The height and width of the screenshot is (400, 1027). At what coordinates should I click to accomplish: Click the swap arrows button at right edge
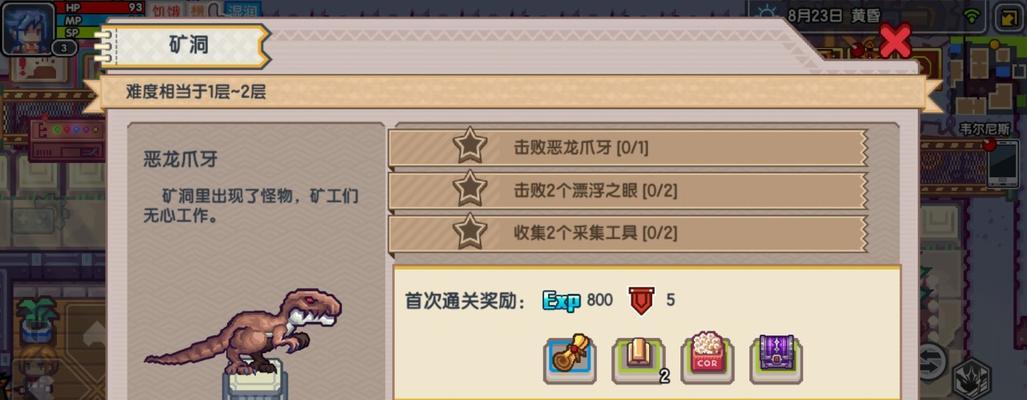(x=931, y=360)
